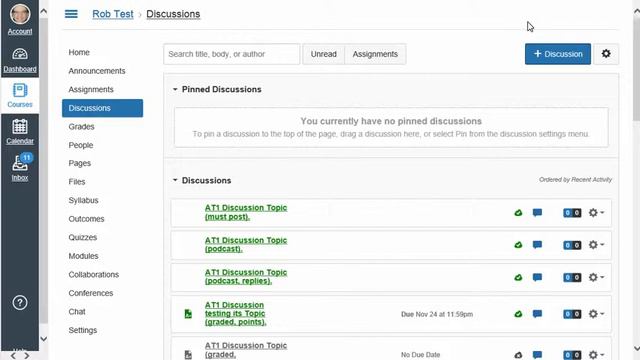This screenshot has height=360, width=640.
Task: Open Modules in course navigation
Action: [x=83, y=256]
